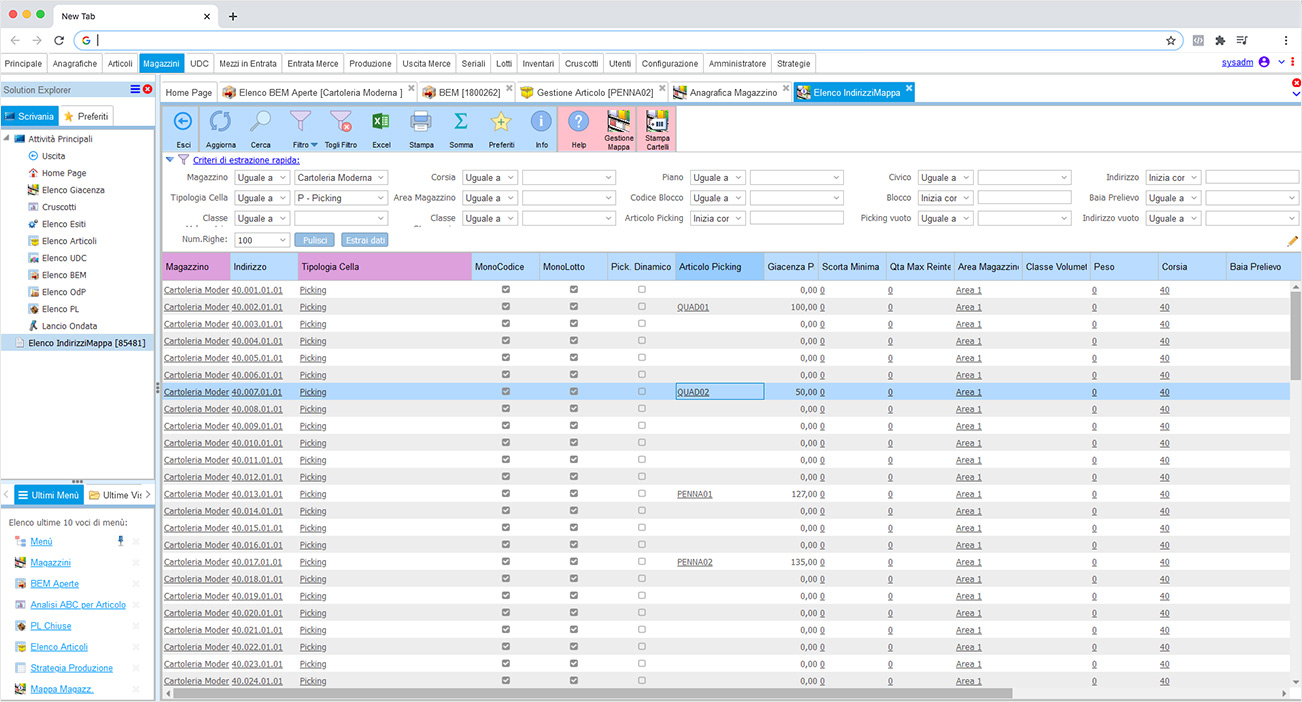
Task: Click the Aggiorna refresh icon
Action: click(221, 121)
